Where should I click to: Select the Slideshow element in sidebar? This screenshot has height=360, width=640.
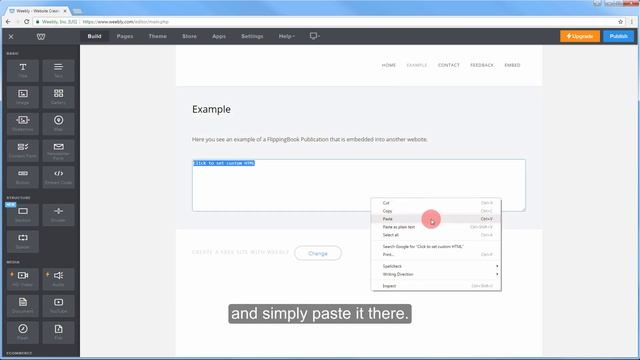(23, 124)
